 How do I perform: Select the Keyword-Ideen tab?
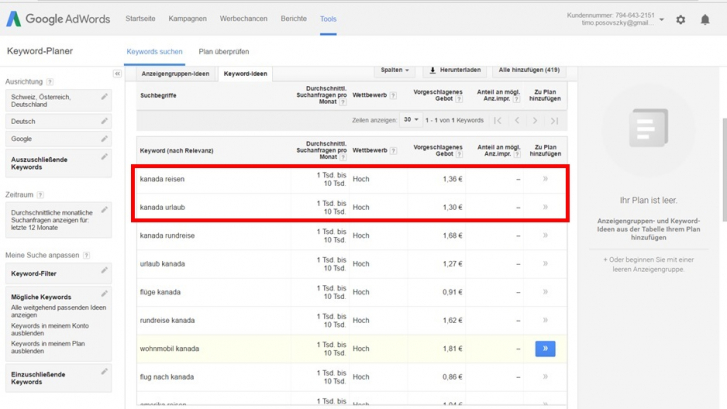coord(245,74)
